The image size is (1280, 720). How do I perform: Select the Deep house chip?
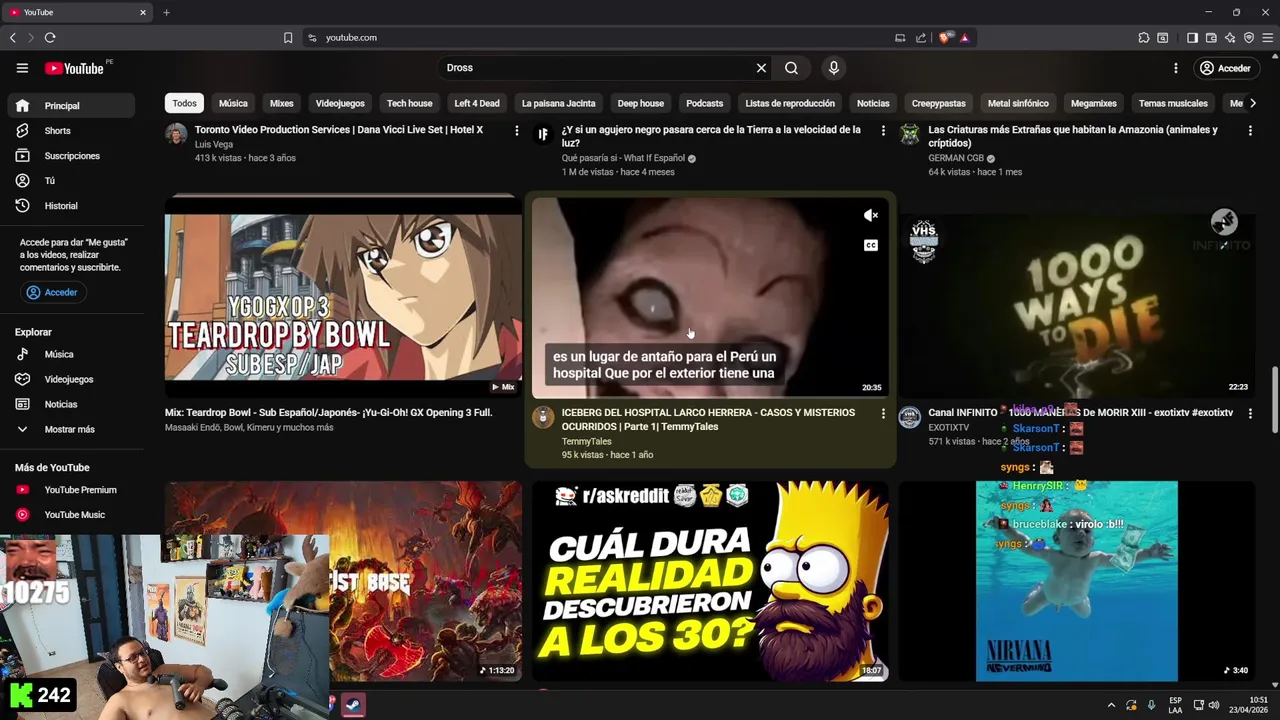click(641, 103)
